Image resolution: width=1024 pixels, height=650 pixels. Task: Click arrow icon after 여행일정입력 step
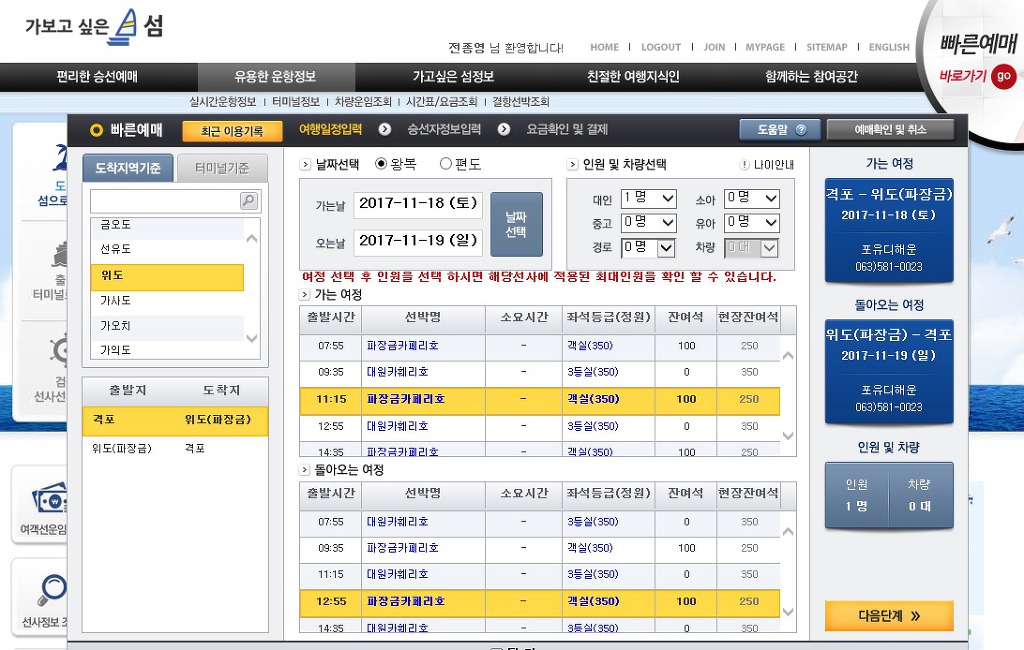click(385, 129)
